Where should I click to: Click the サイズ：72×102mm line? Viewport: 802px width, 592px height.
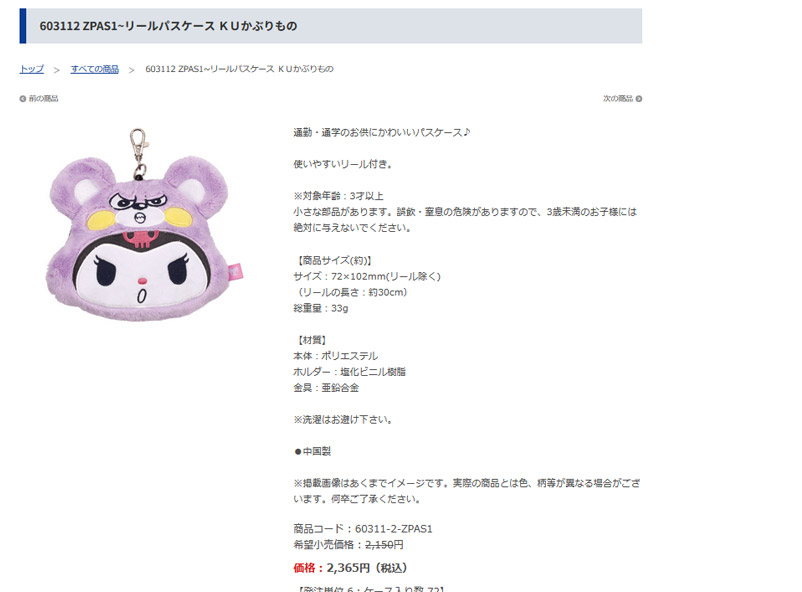pos(367,277)
